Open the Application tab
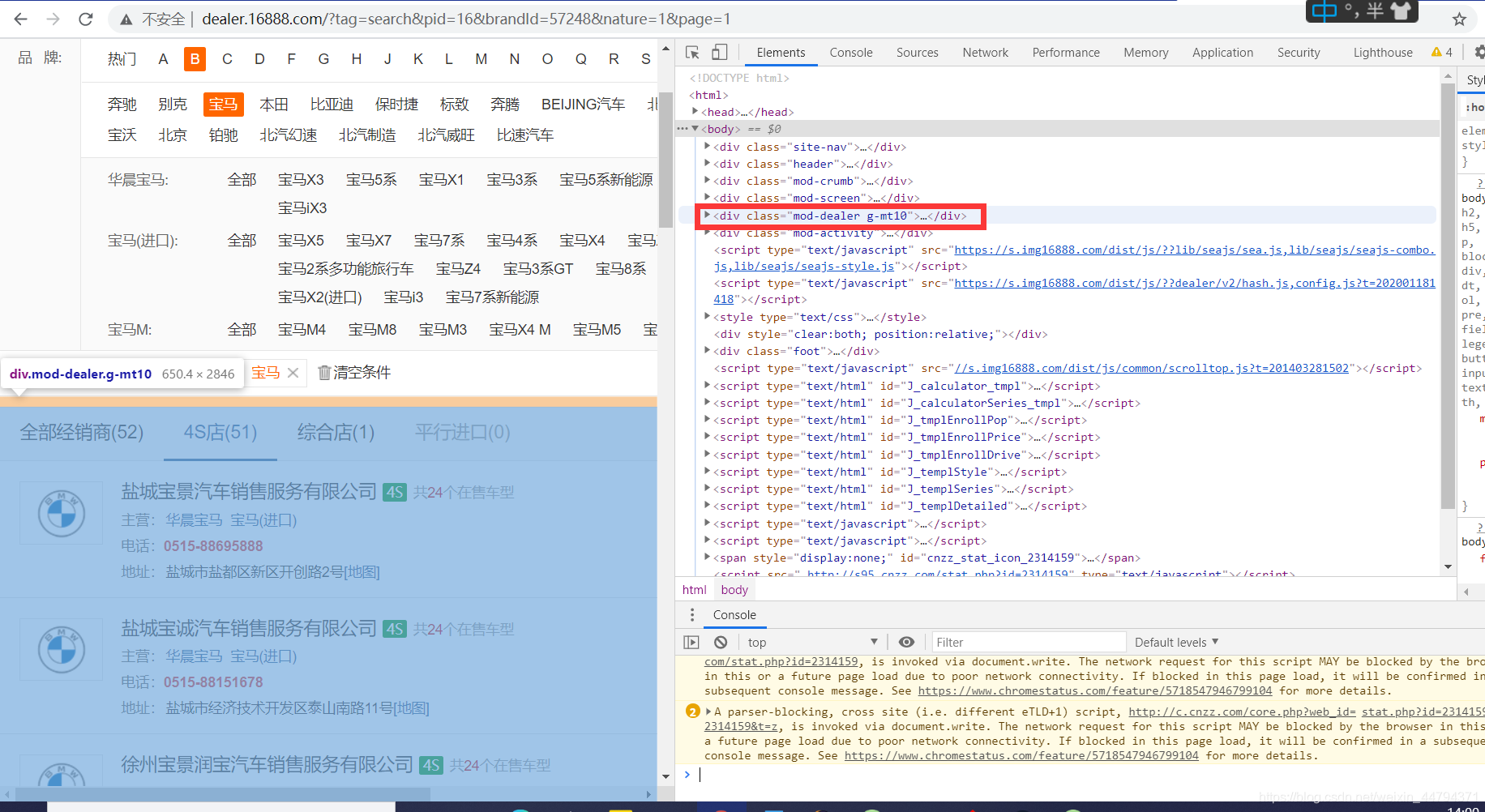This screenshot has width=1485, height=812. pos(1222,52)
